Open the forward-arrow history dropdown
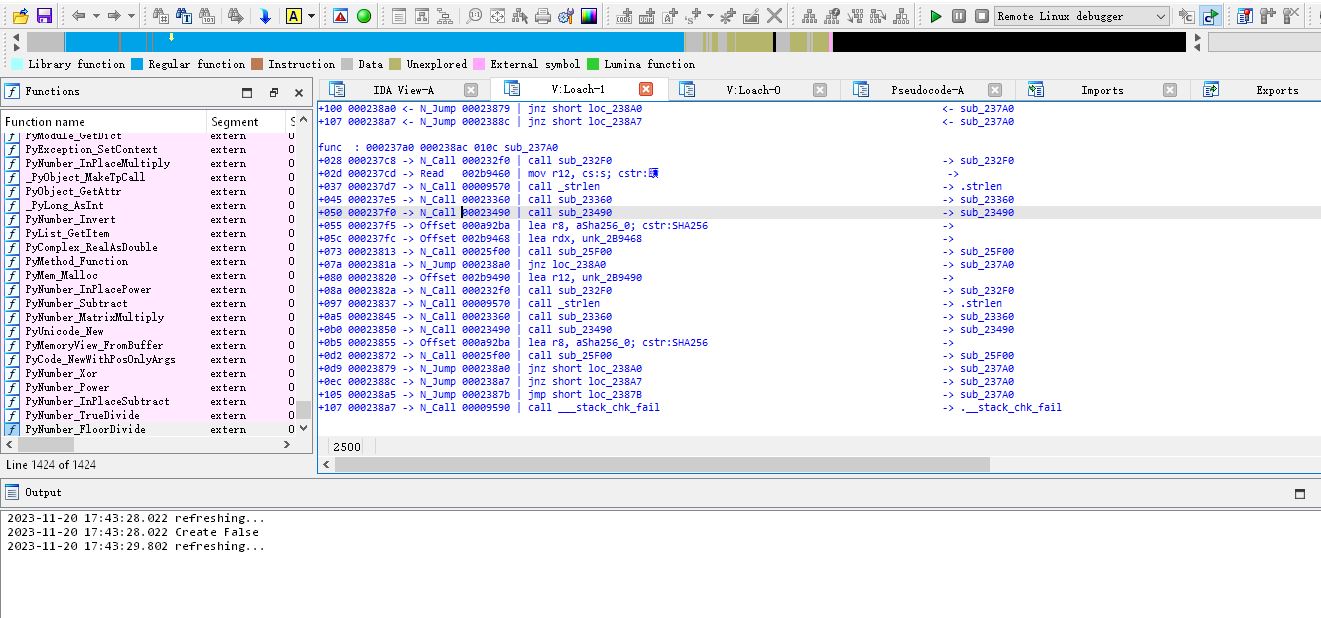This screenshot has width=1321, height=618. coord(131,16)
